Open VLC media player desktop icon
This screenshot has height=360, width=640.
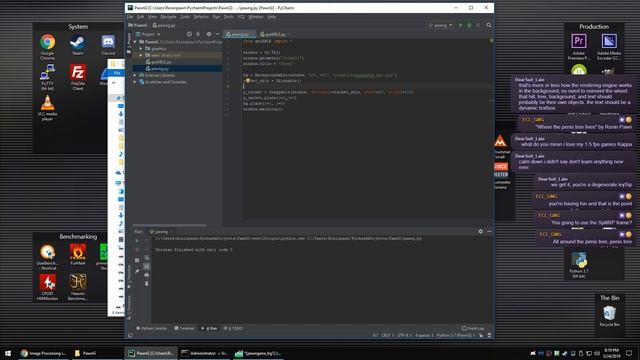coord(47,108)
